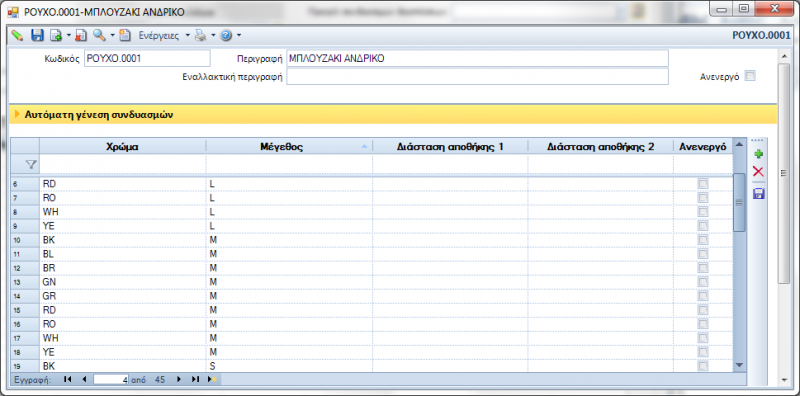Click the delete document red X icon
Viewport: 800px width, 396px height.
pyautogui.click(x=81, y=35)
